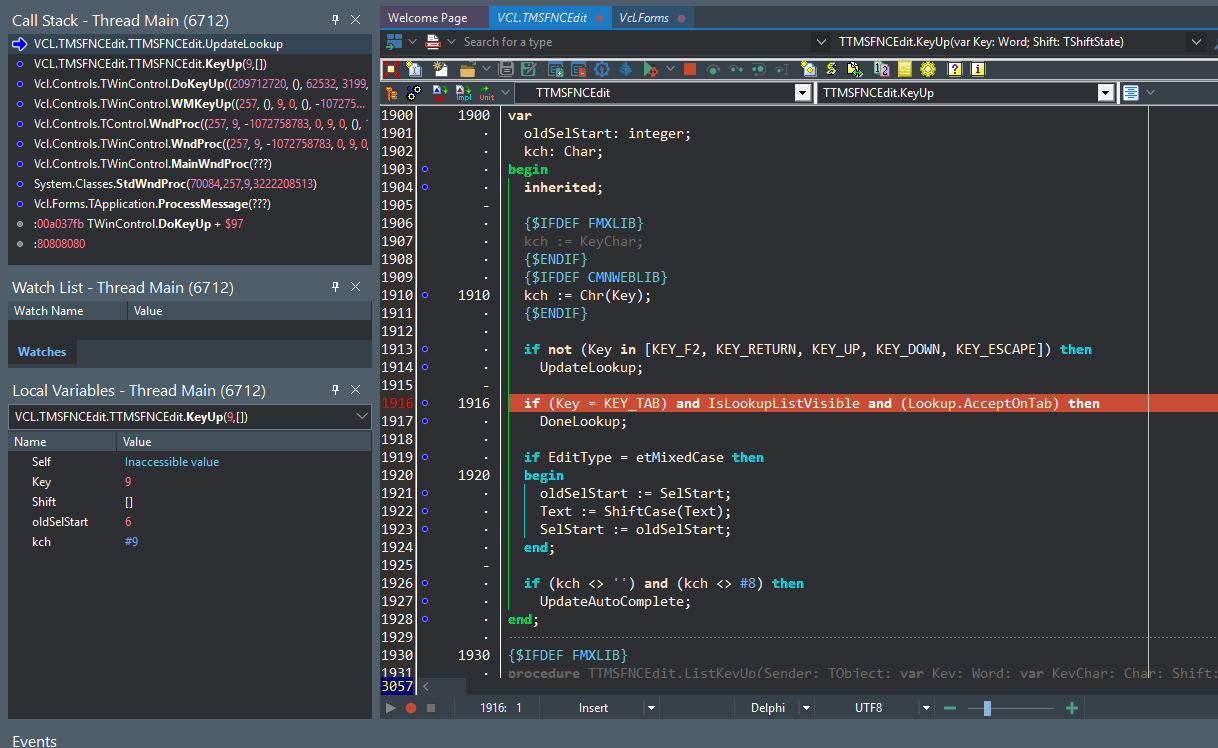Open the TTMSFNCEdit.KeyUp method combo dropdown
This screenshot has width=1218, height=748.
click(1106, 92)
